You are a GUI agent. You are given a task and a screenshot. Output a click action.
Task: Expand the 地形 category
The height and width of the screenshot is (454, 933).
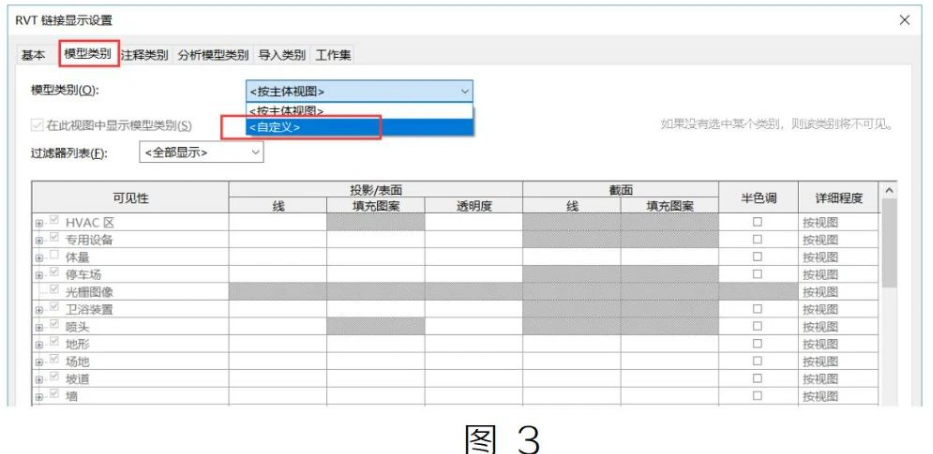tap(39, 345)
